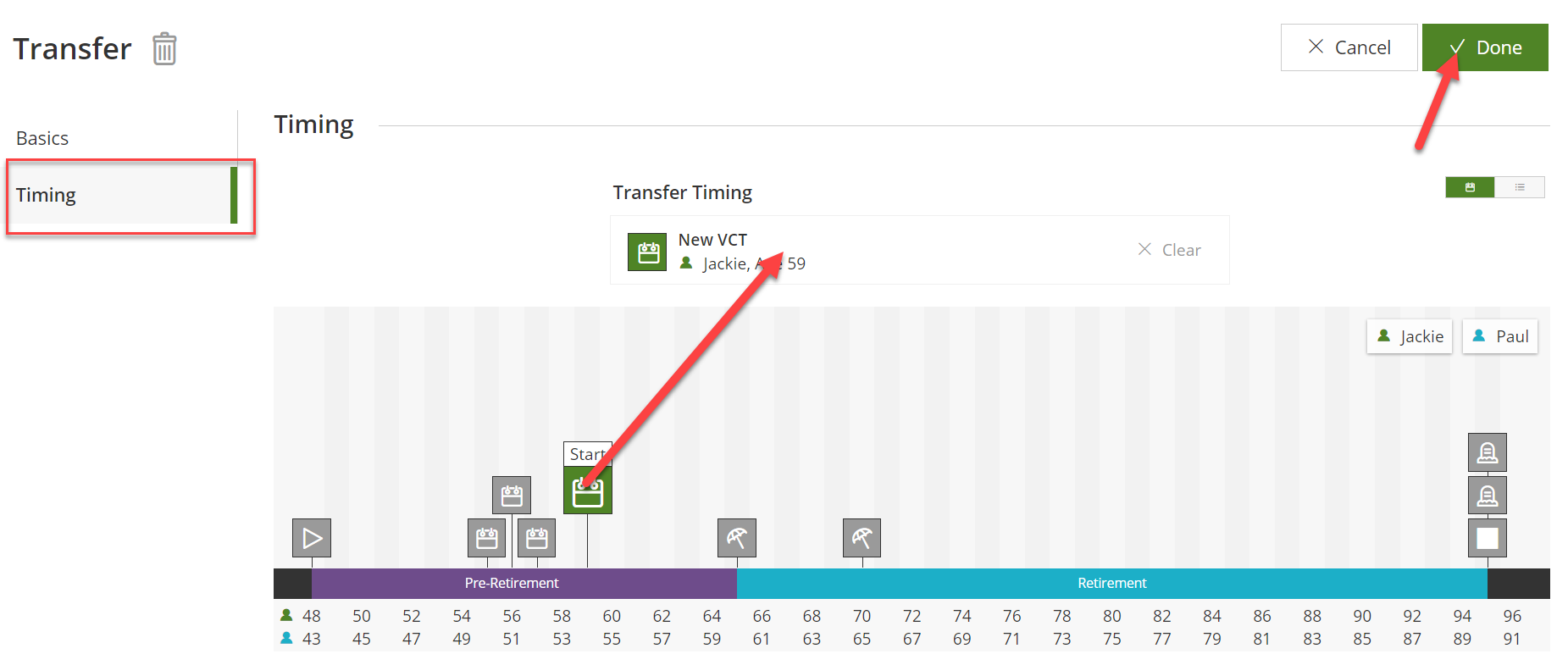1568x654 pixels.
Task: Click the lower-right gray calendar event icon
Action: pos(537,538)
